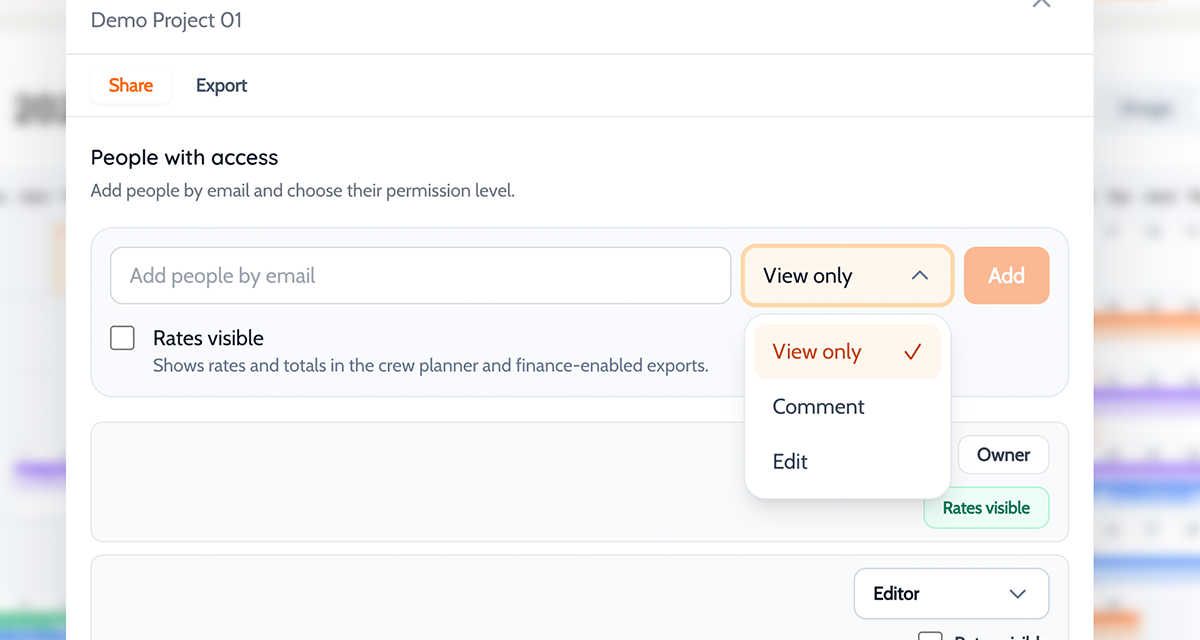Tick the Rates visible checkbox under the email field

122,338
